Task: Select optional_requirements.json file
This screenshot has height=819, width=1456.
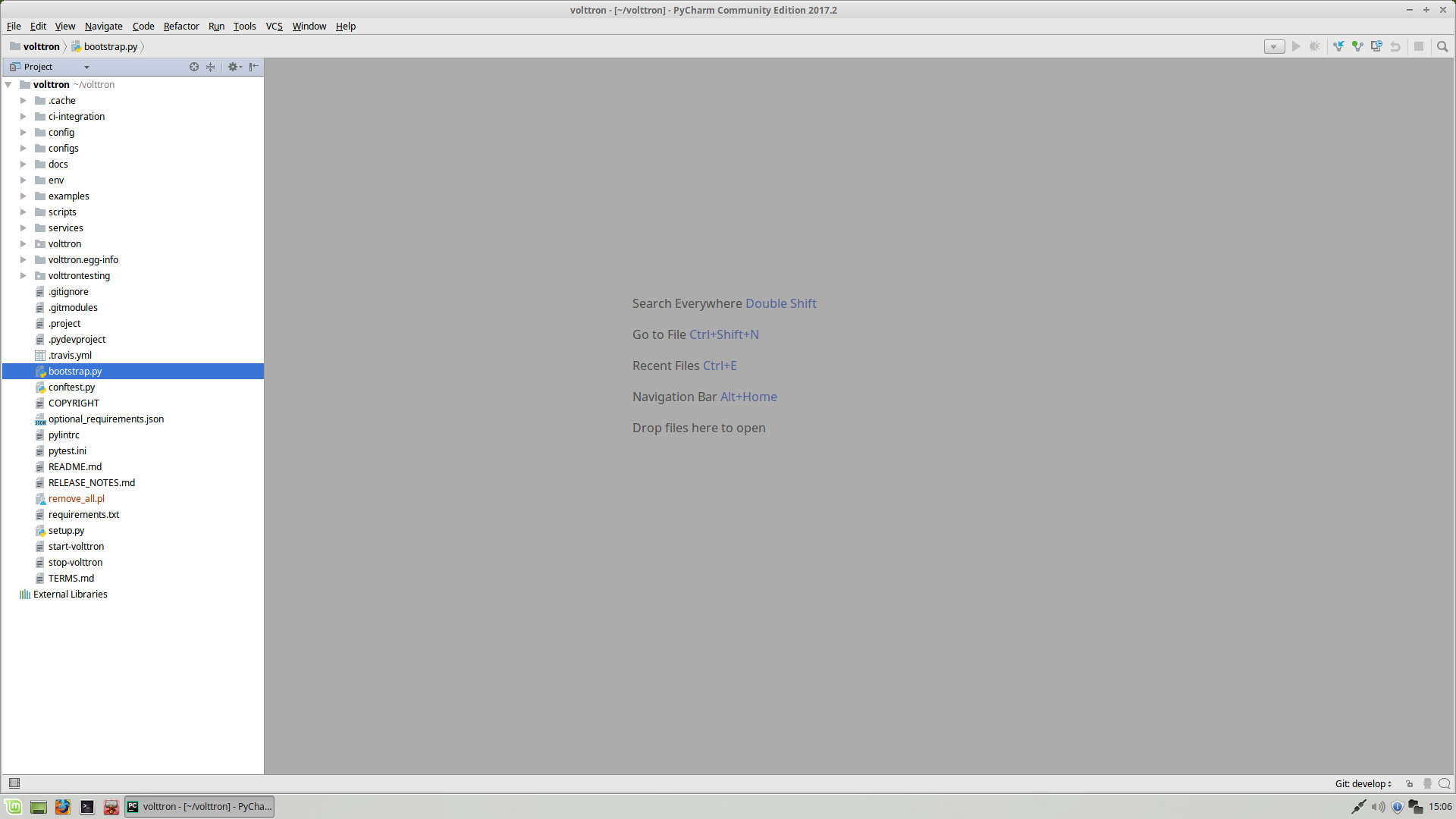Action: click(106, 419)
